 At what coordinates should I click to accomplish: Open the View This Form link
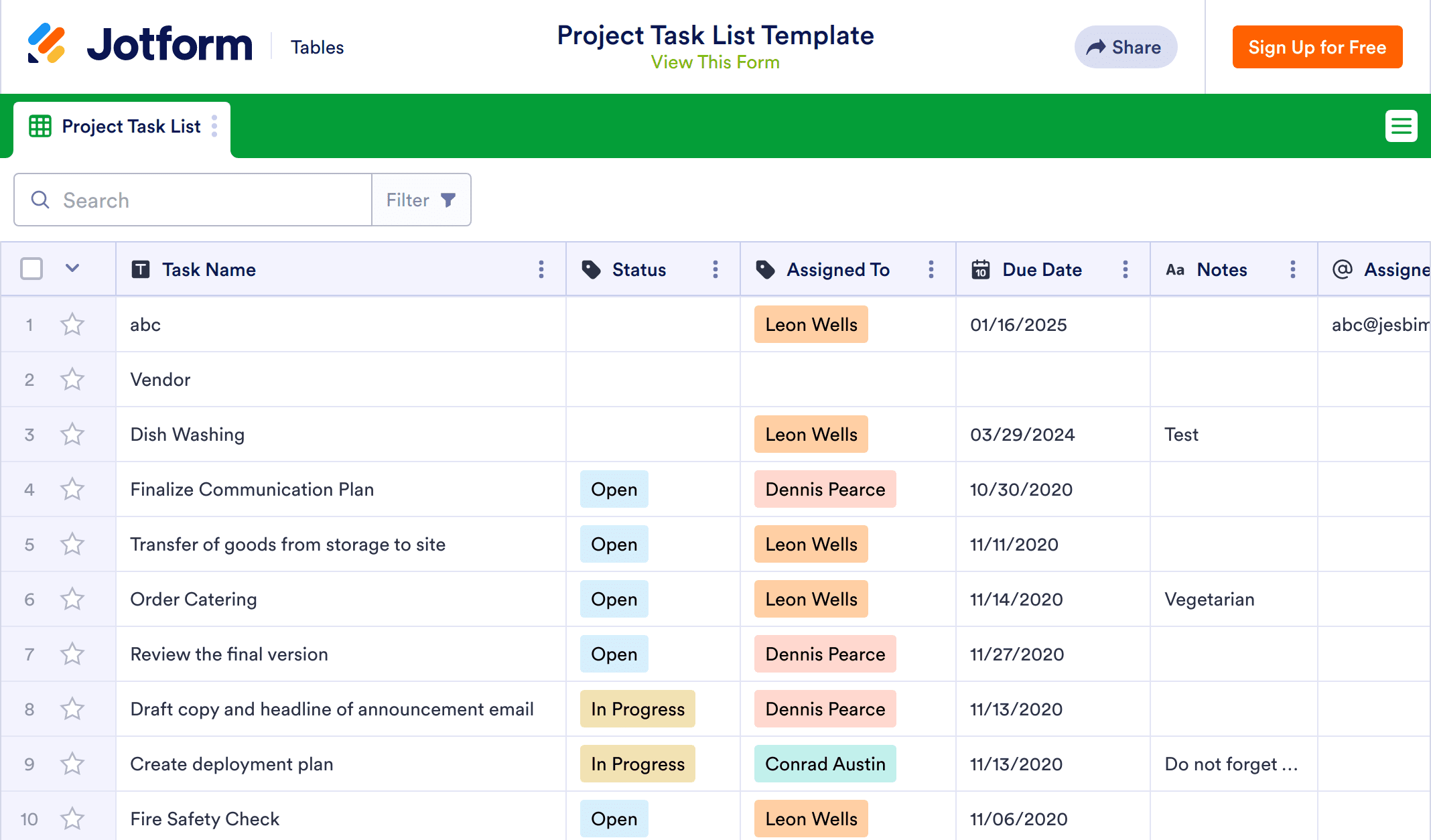(x=715, y=62)
